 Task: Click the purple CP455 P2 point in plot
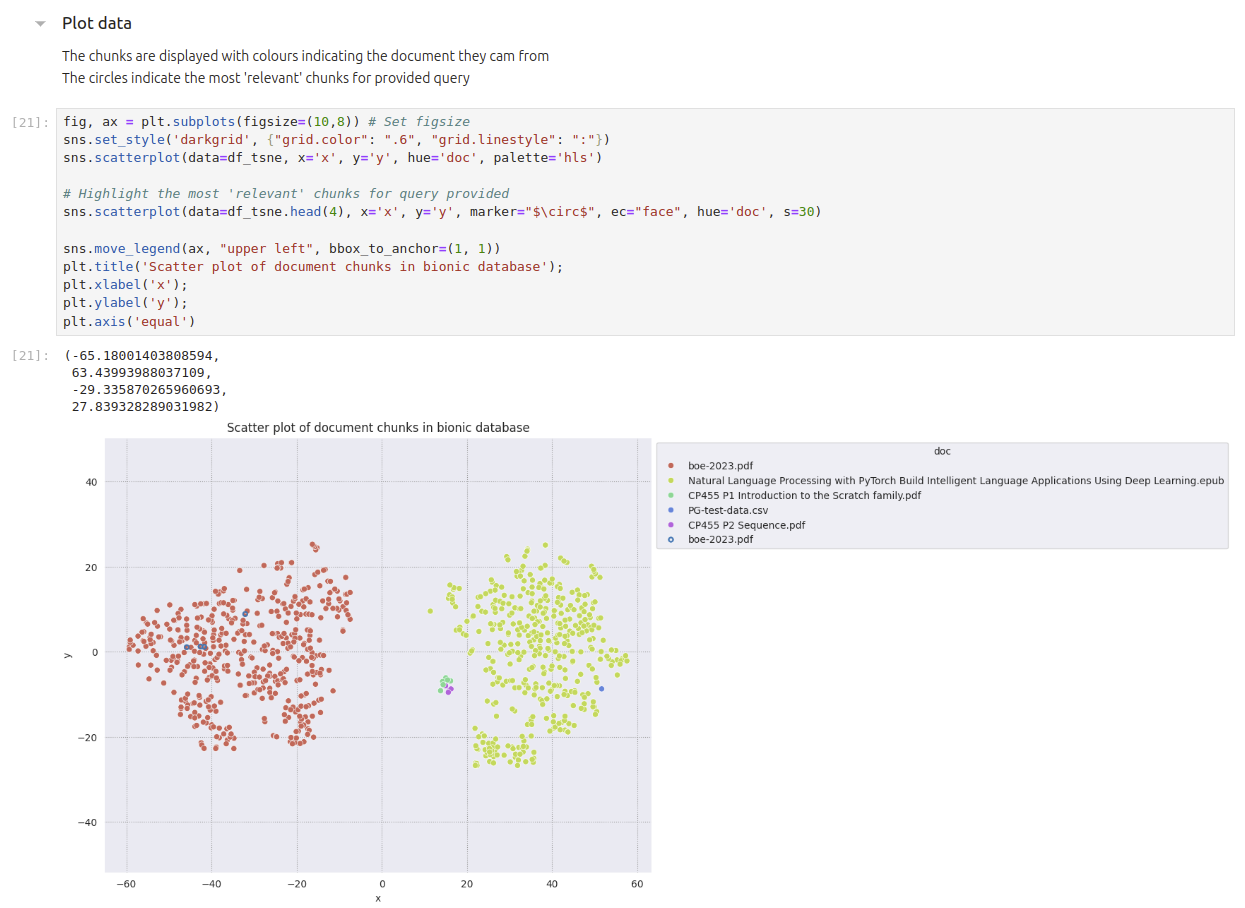[x=449, y=690]
